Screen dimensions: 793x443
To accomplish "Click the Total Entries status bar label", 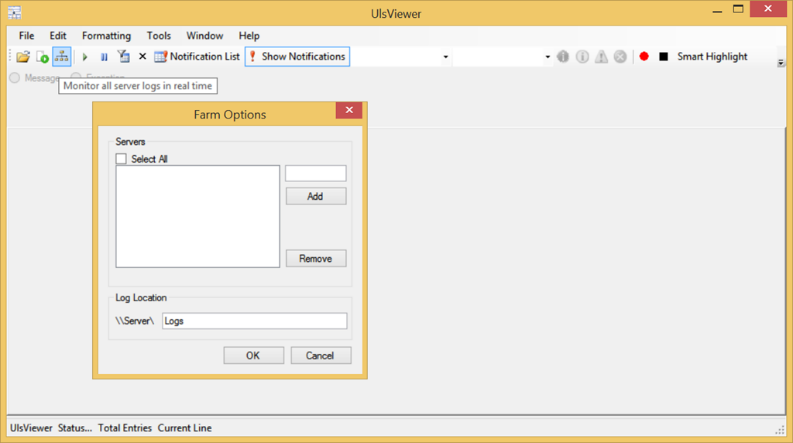I will tap(125, 428).
